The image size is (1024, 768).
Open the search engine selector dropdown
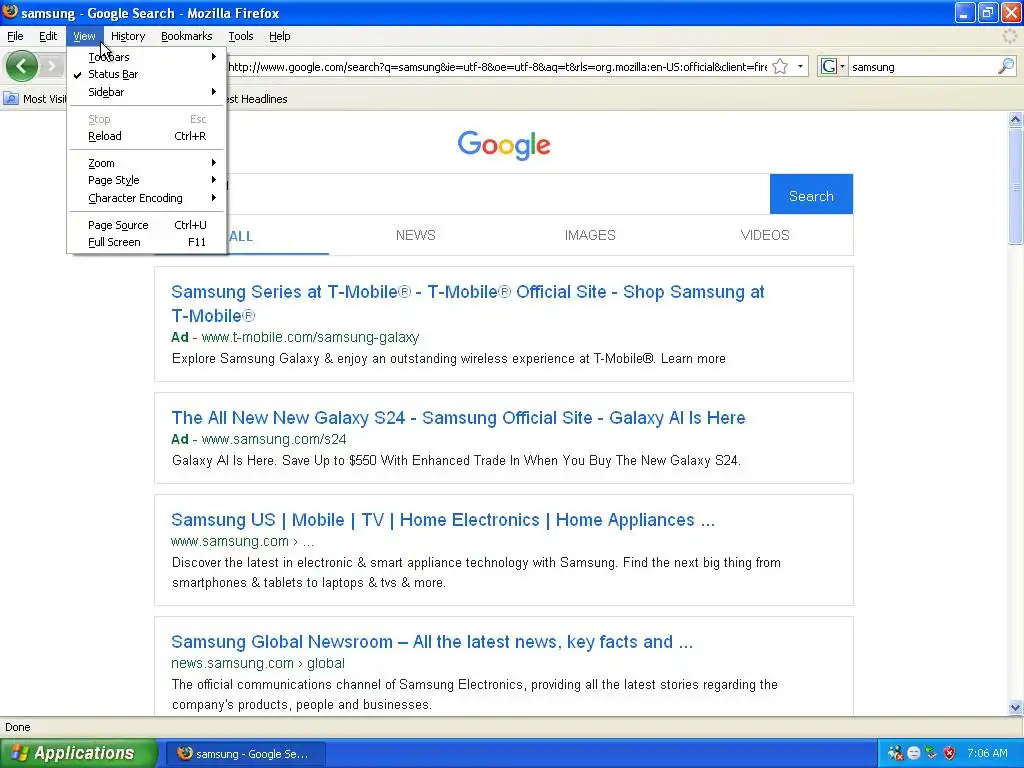[x=842, y=67]
